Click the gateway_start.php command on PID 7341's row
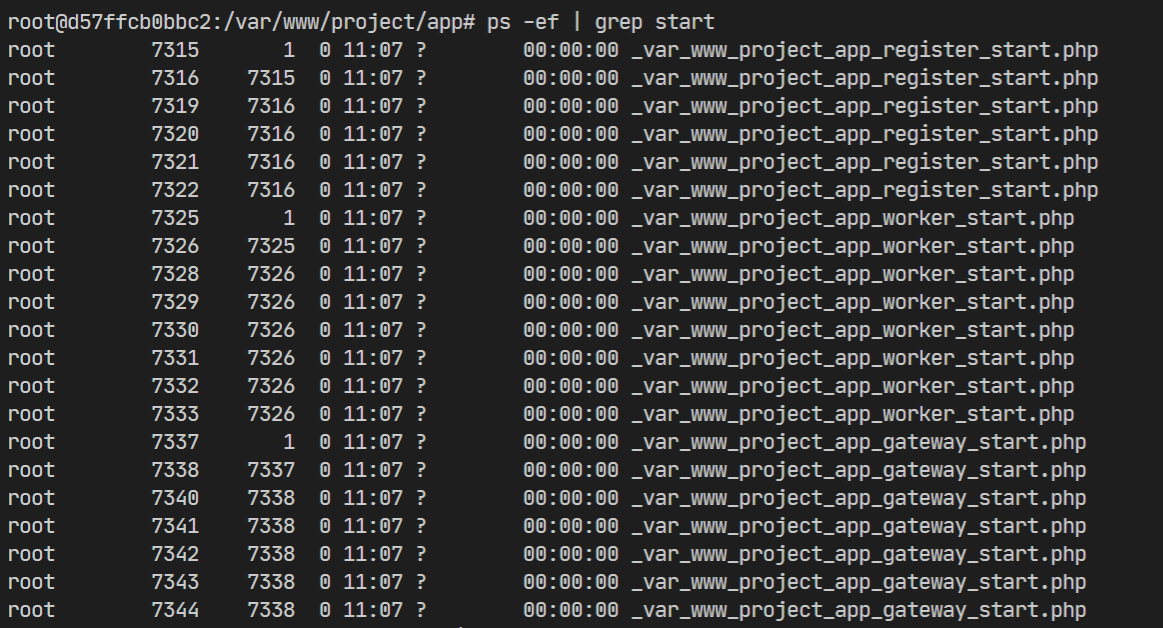This screenshot has height=628, width=1163. 858,526
